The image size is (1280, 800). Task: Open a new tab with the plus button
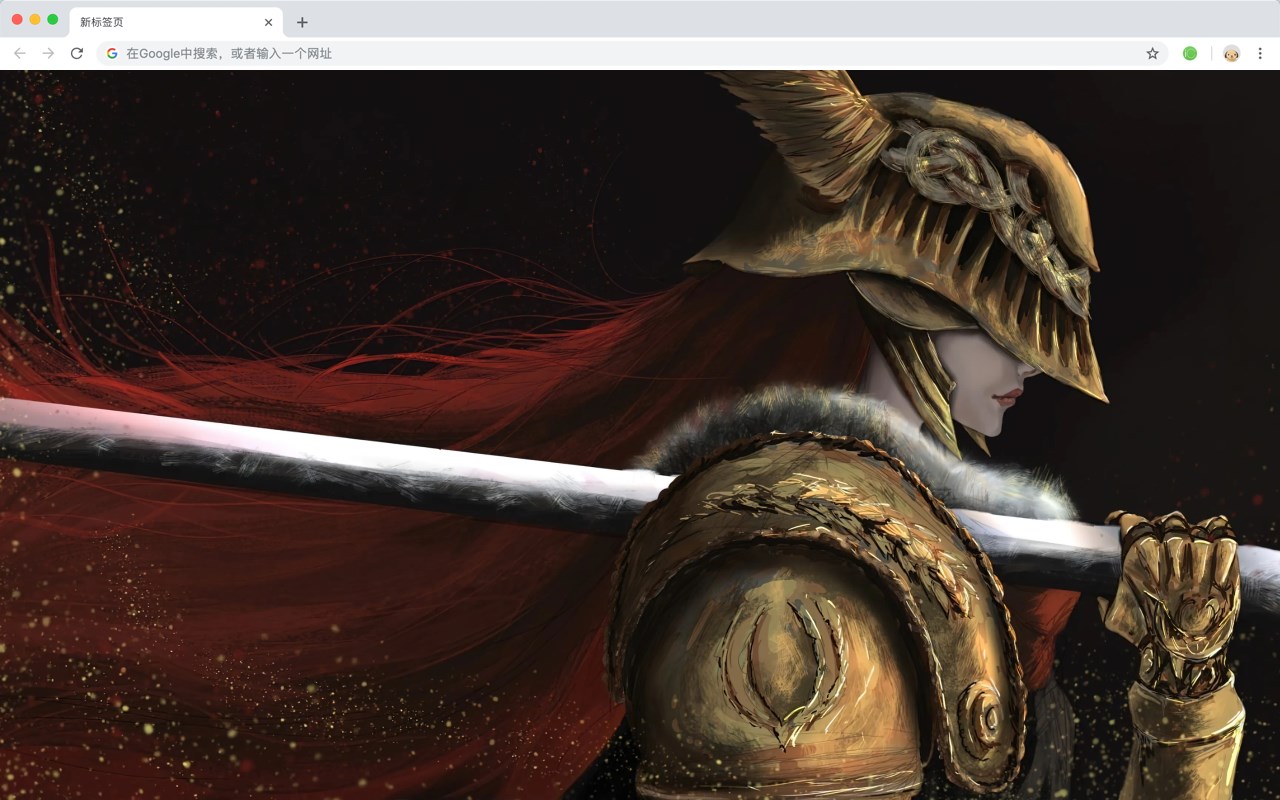[x=302, y=22]
